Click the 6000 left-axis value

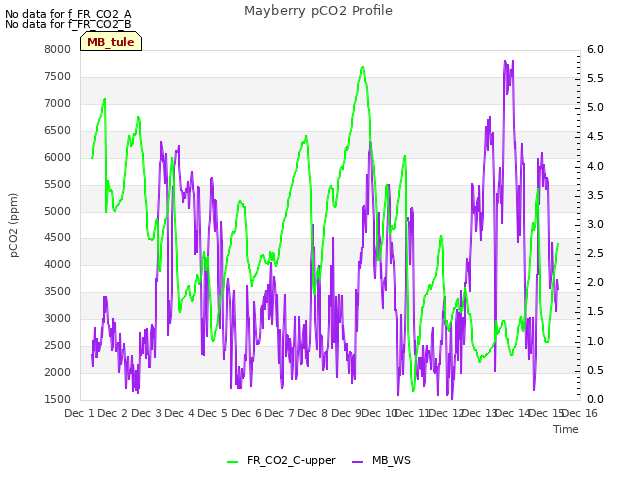coord(58,157)
